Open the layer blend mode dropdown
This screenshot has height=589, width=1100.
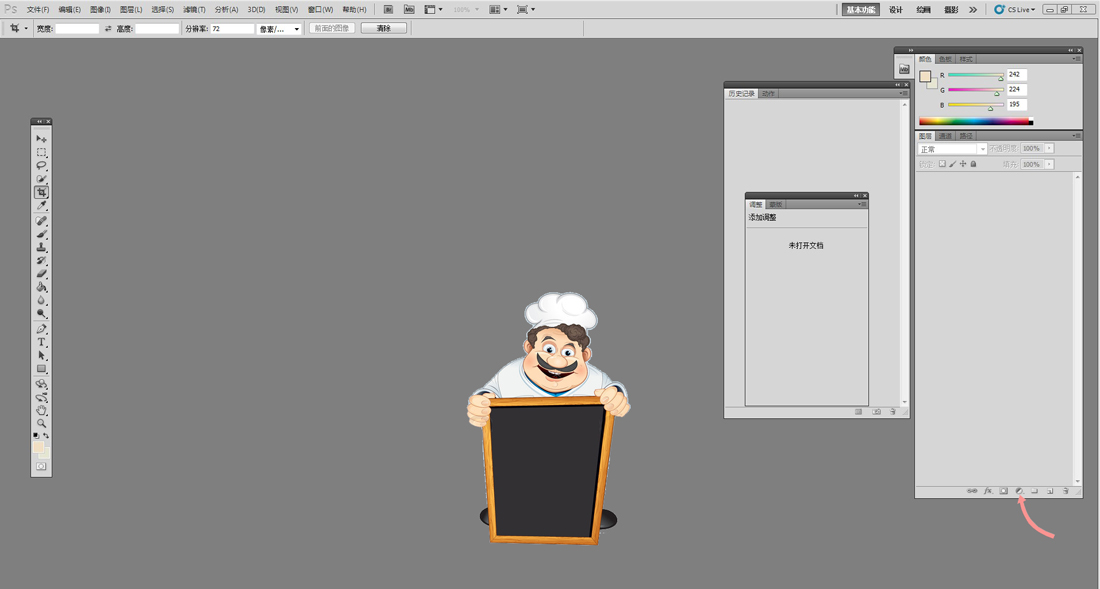(952, 149)
